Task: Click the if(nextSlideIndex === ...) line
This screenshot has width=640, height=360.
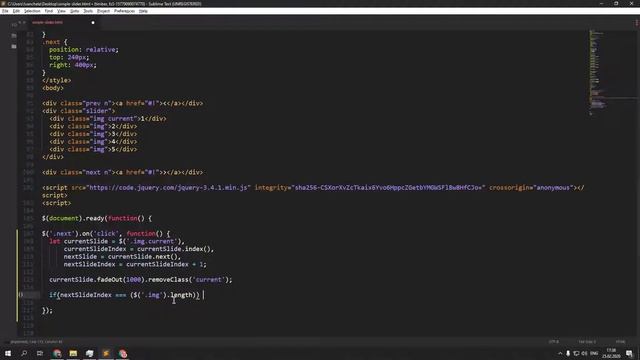Action: 124,295
